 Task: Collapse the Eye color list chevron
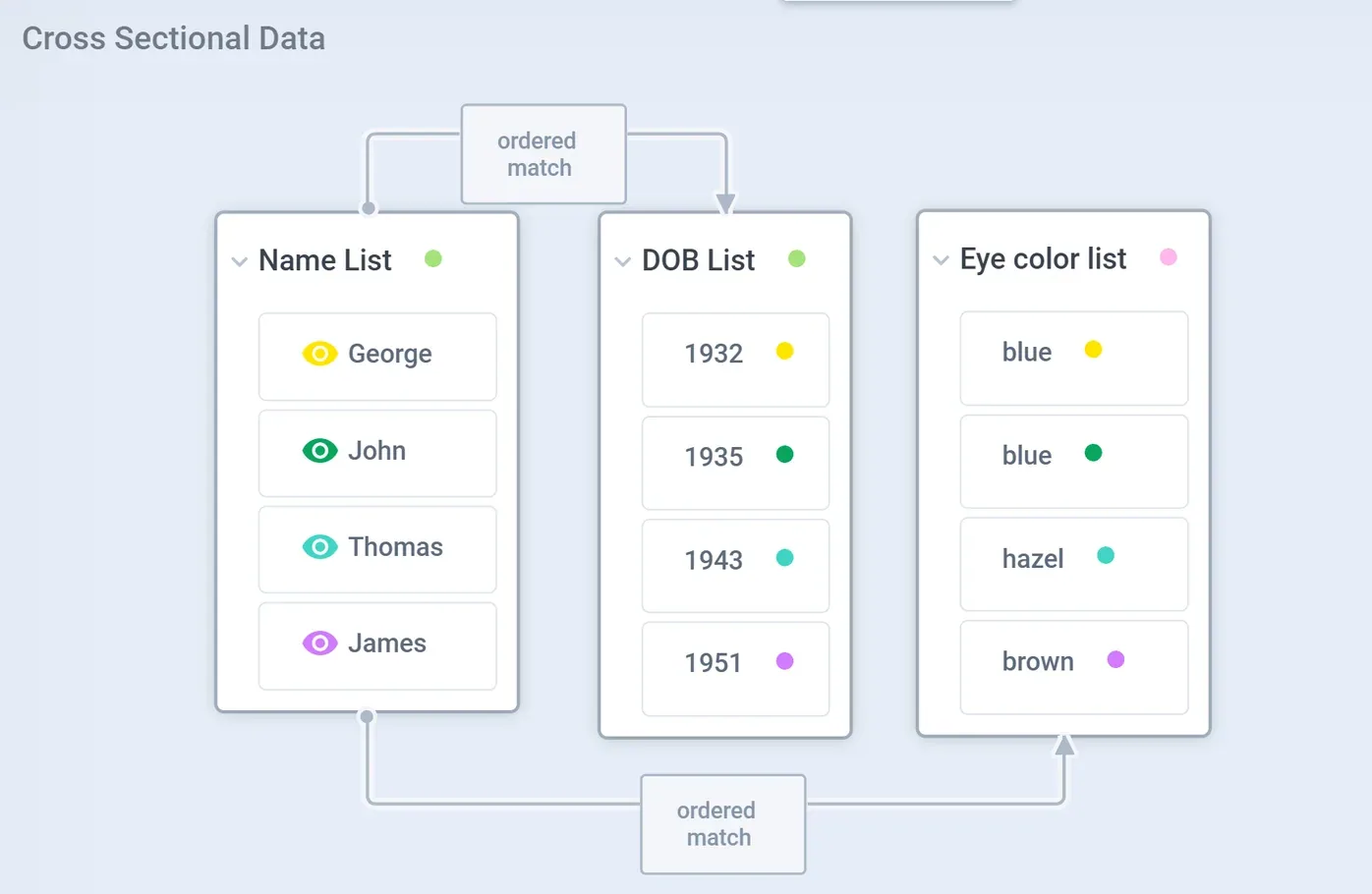941,260
